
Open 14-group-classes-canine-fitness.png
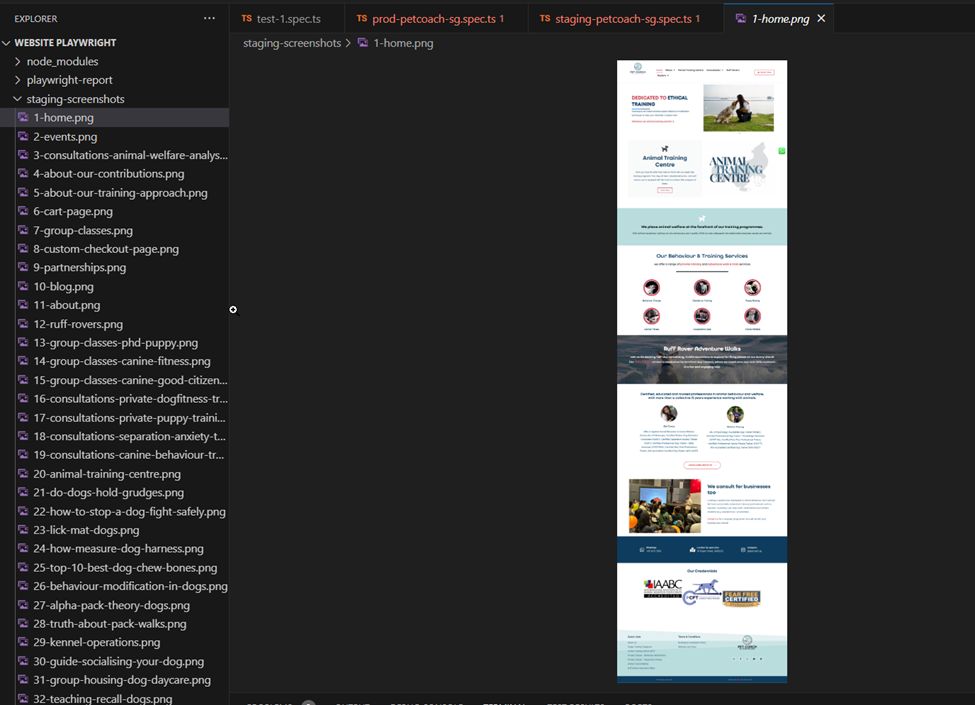[114, 361]
